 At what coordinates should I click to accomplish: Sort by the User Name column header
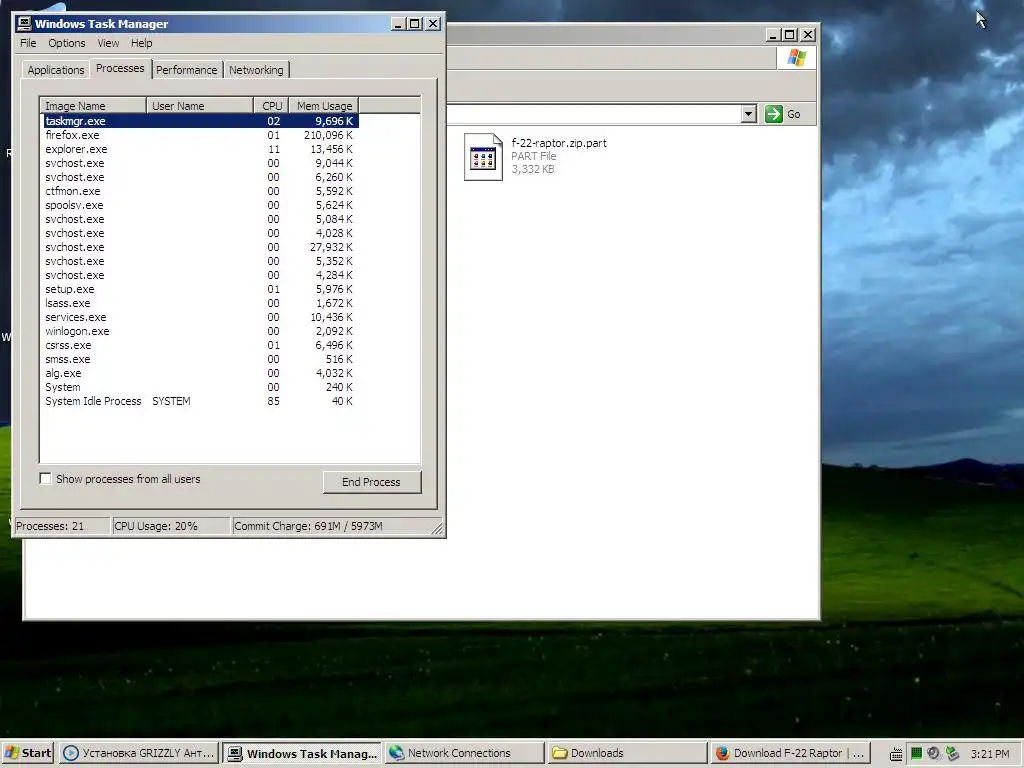(x=199, y=106)
